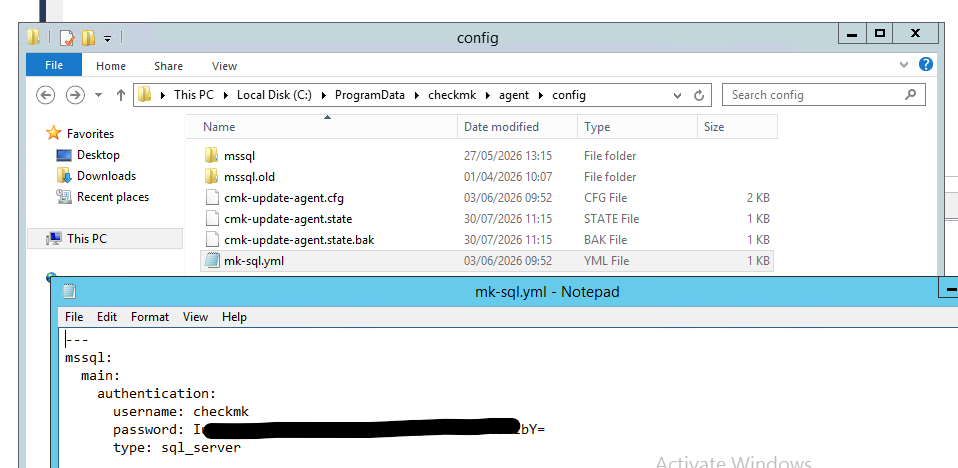Close the config Explorer window
This screenshot has height=468, width=958.
point(915,34)
